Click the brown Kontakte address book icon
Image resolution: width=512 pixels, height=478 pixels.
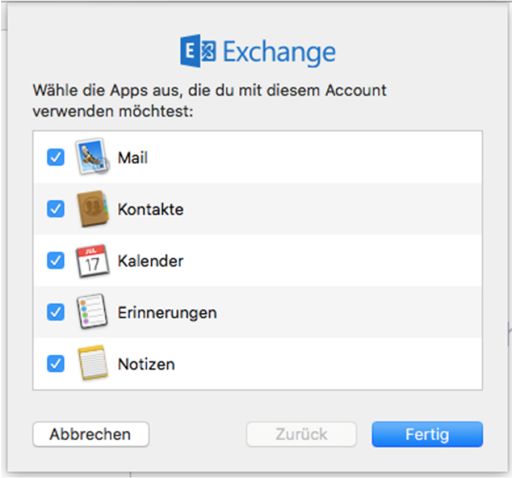(93, 209)
